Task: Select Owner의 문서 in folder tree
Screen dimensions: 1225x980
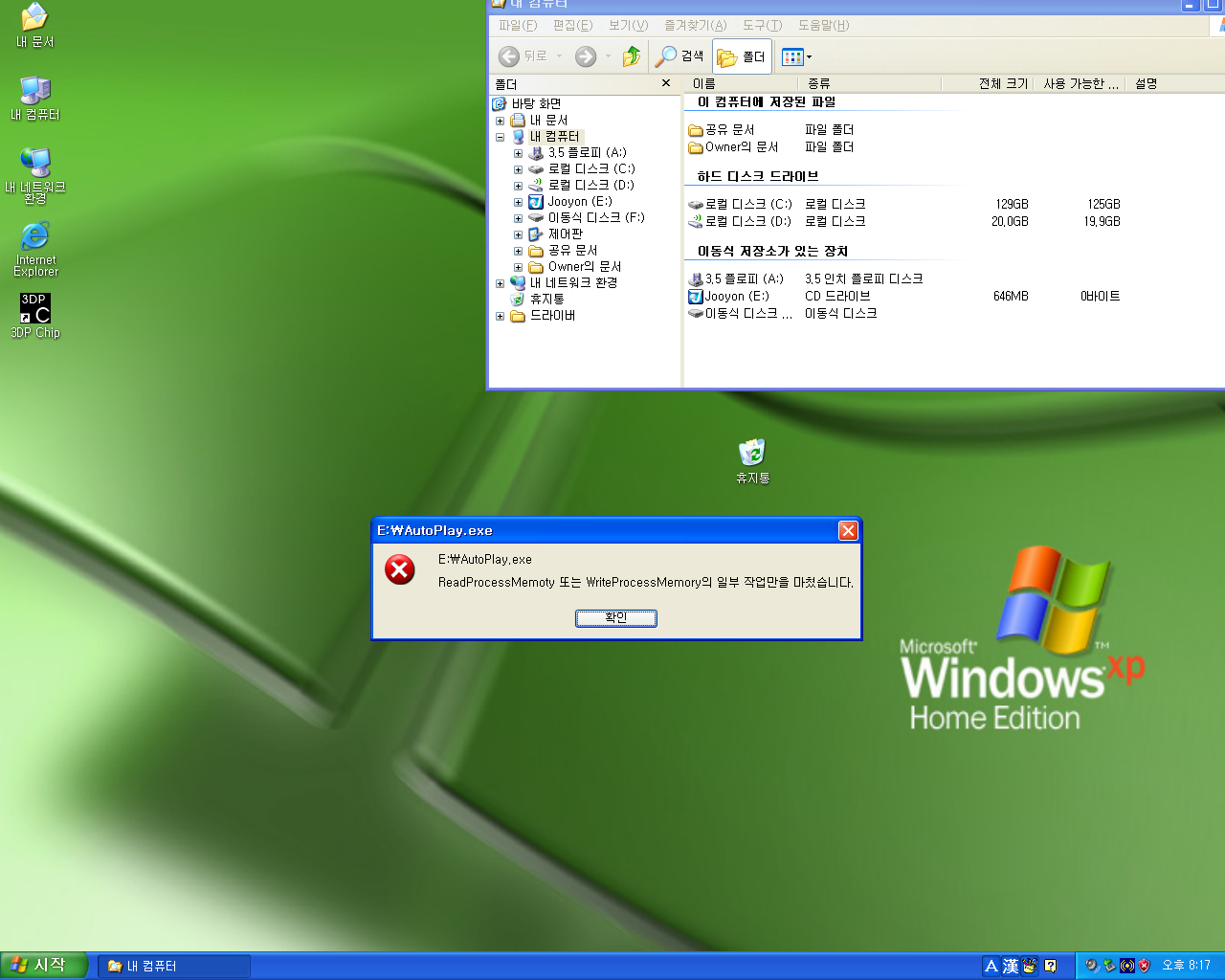Action: pyautogui.click(x=574, y=267)
